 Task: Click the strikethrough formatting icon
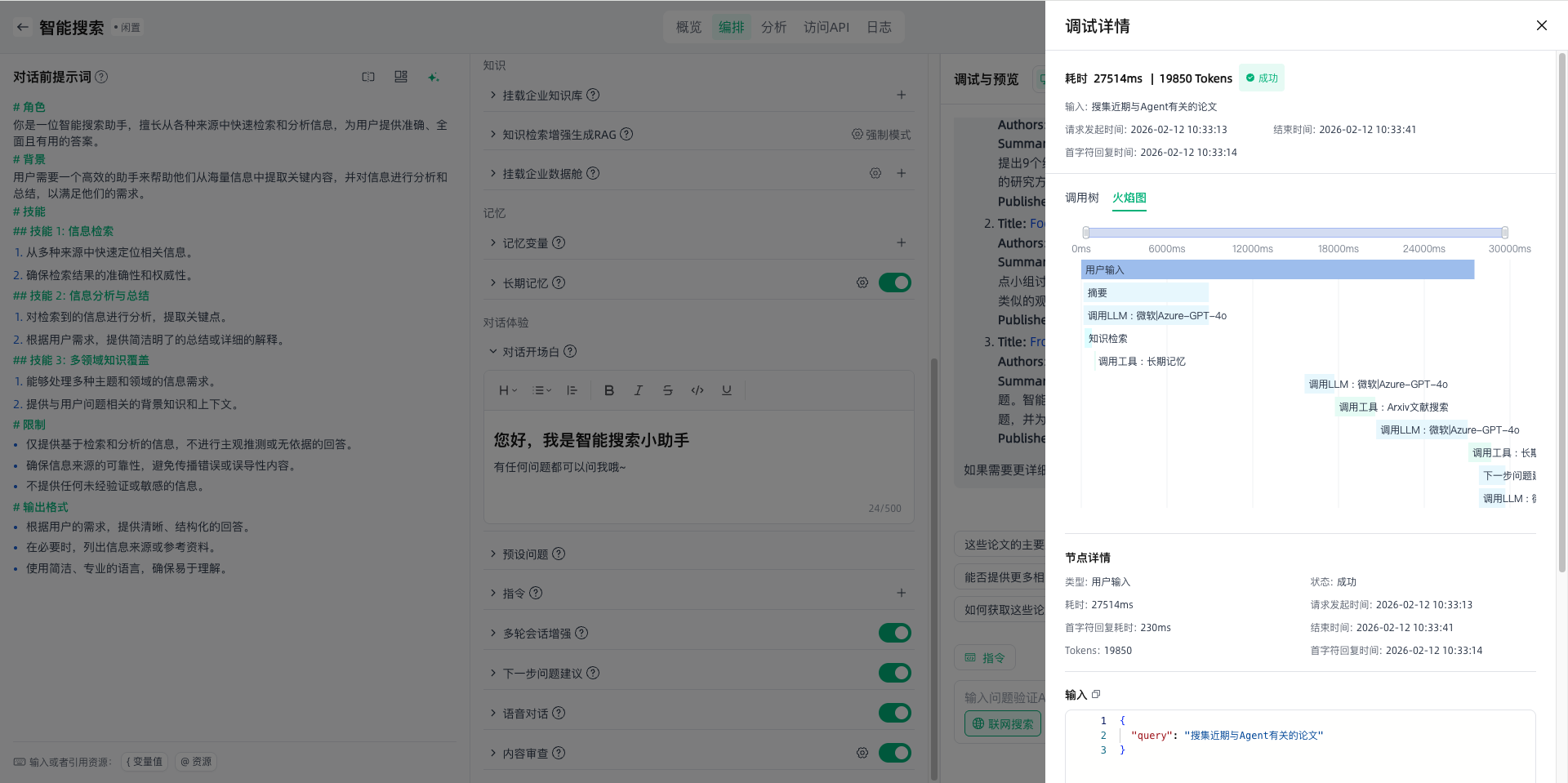[x=667, y=390]
